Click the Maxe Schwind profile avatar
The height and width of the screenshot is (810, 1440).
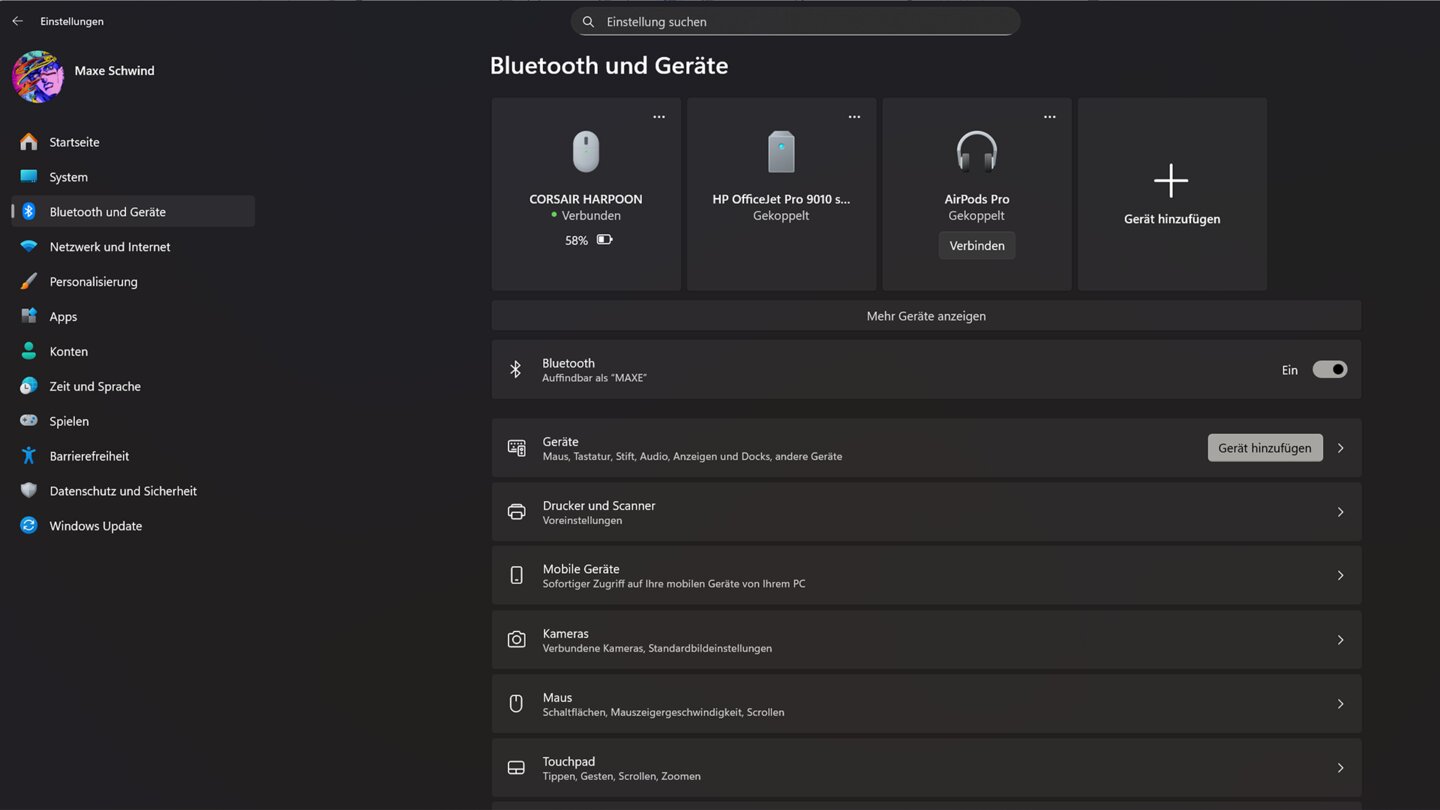pos(38,76)
